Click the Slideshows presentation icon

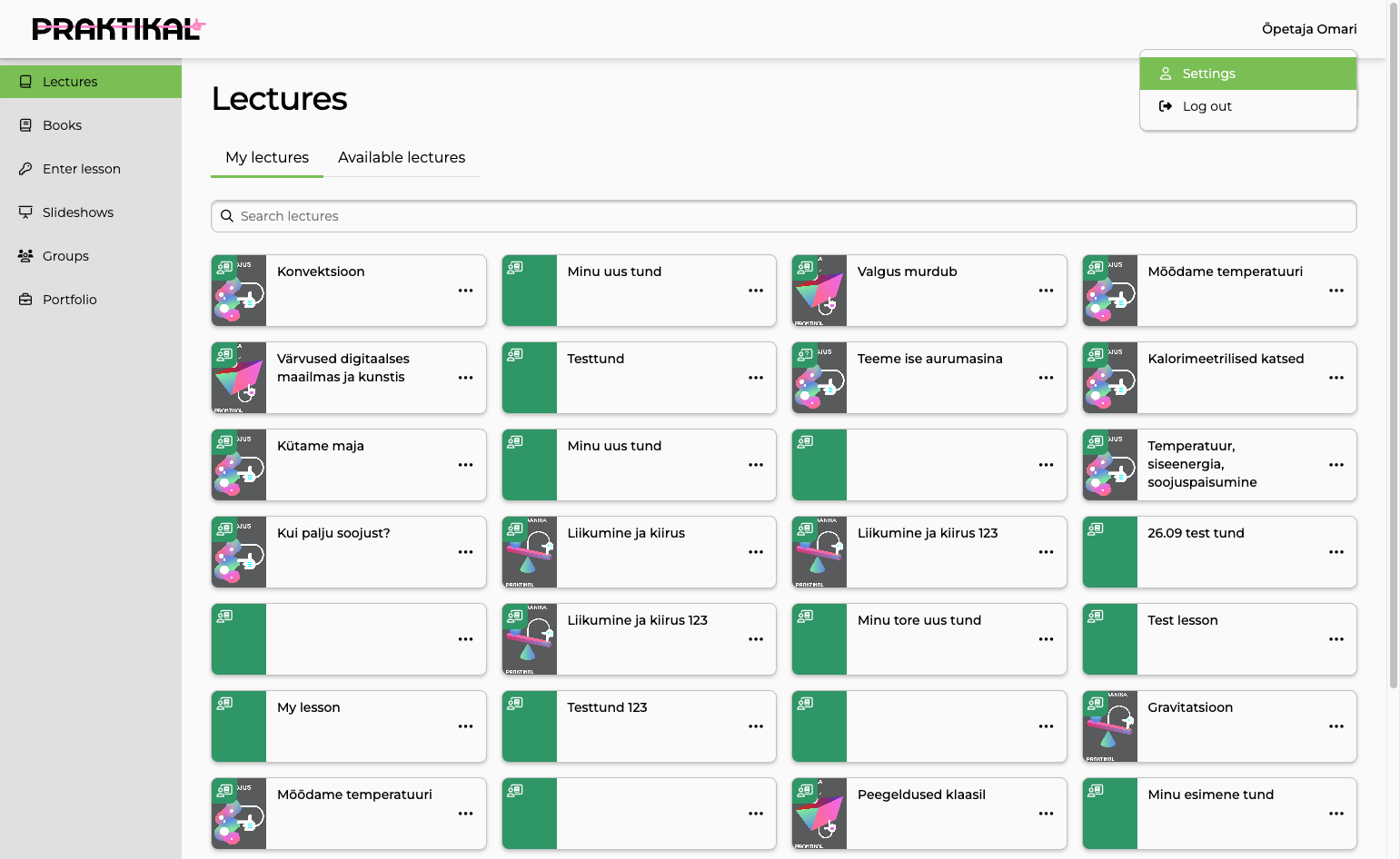click(25, 212)
